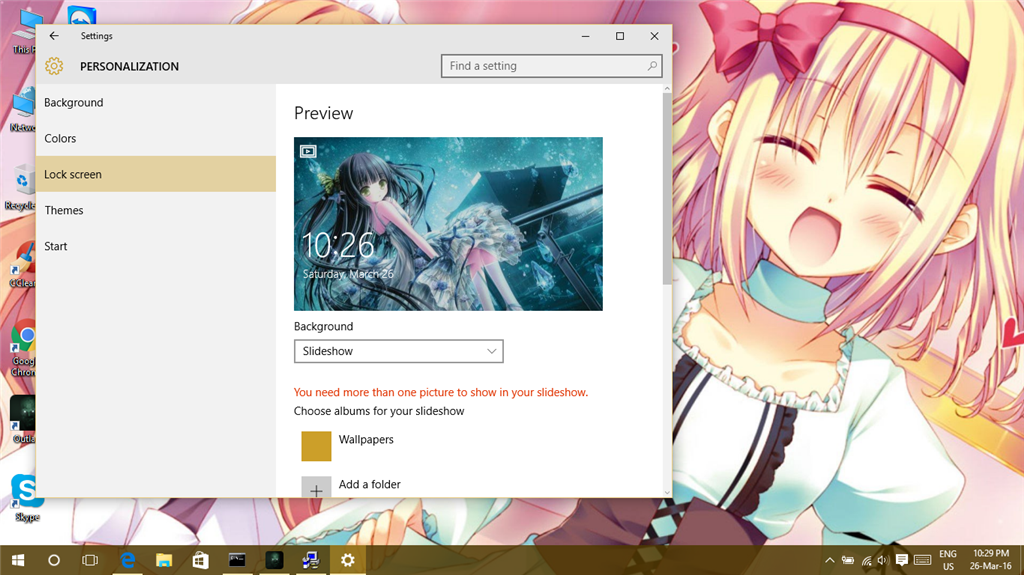Click the search magnifier in Find a setting
Screen dimensions: 1024x575
[652, 66]
